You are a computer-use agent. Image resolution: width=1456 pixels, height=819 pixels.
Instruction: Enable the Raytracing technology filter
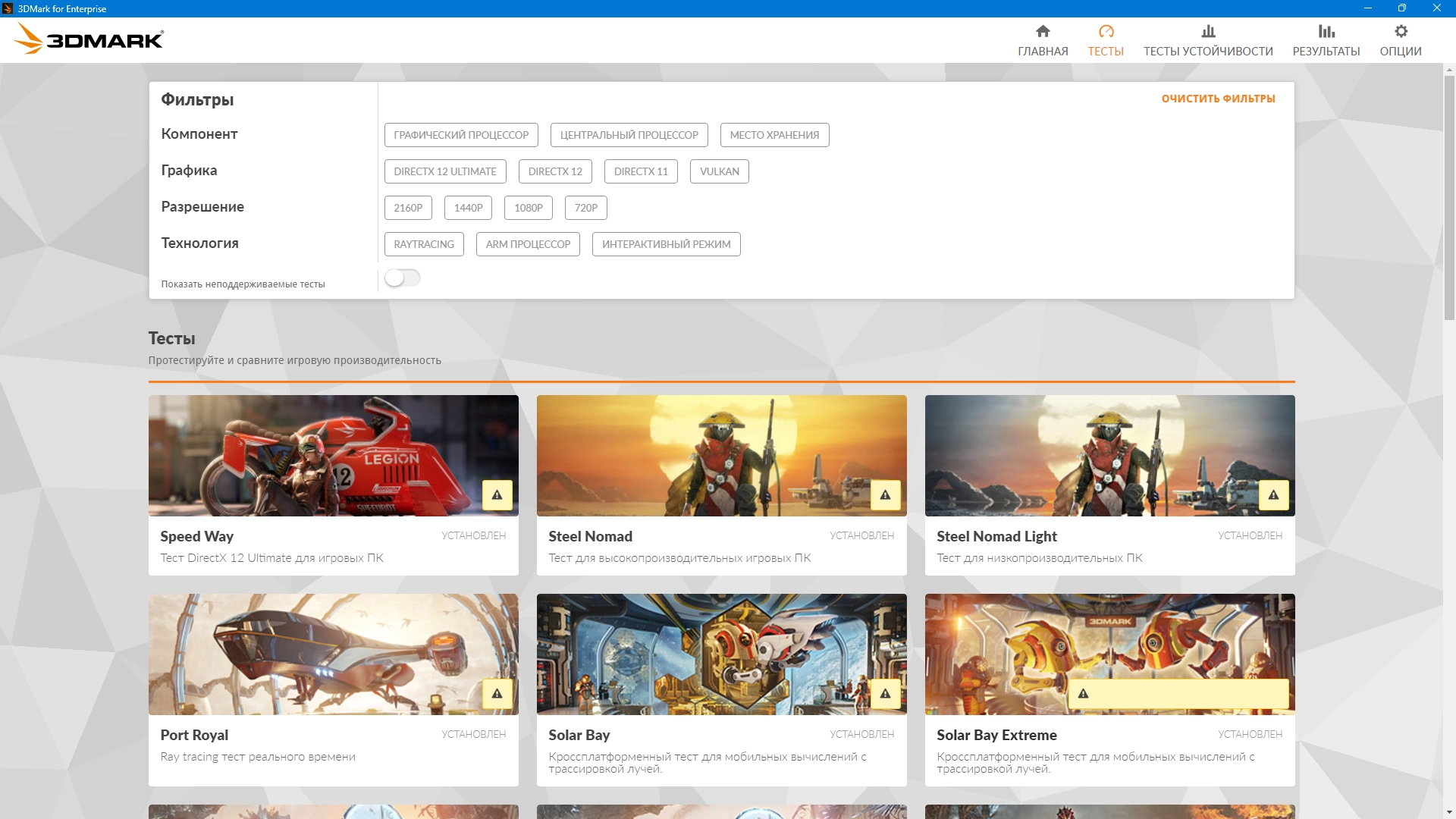pos(424,244)
